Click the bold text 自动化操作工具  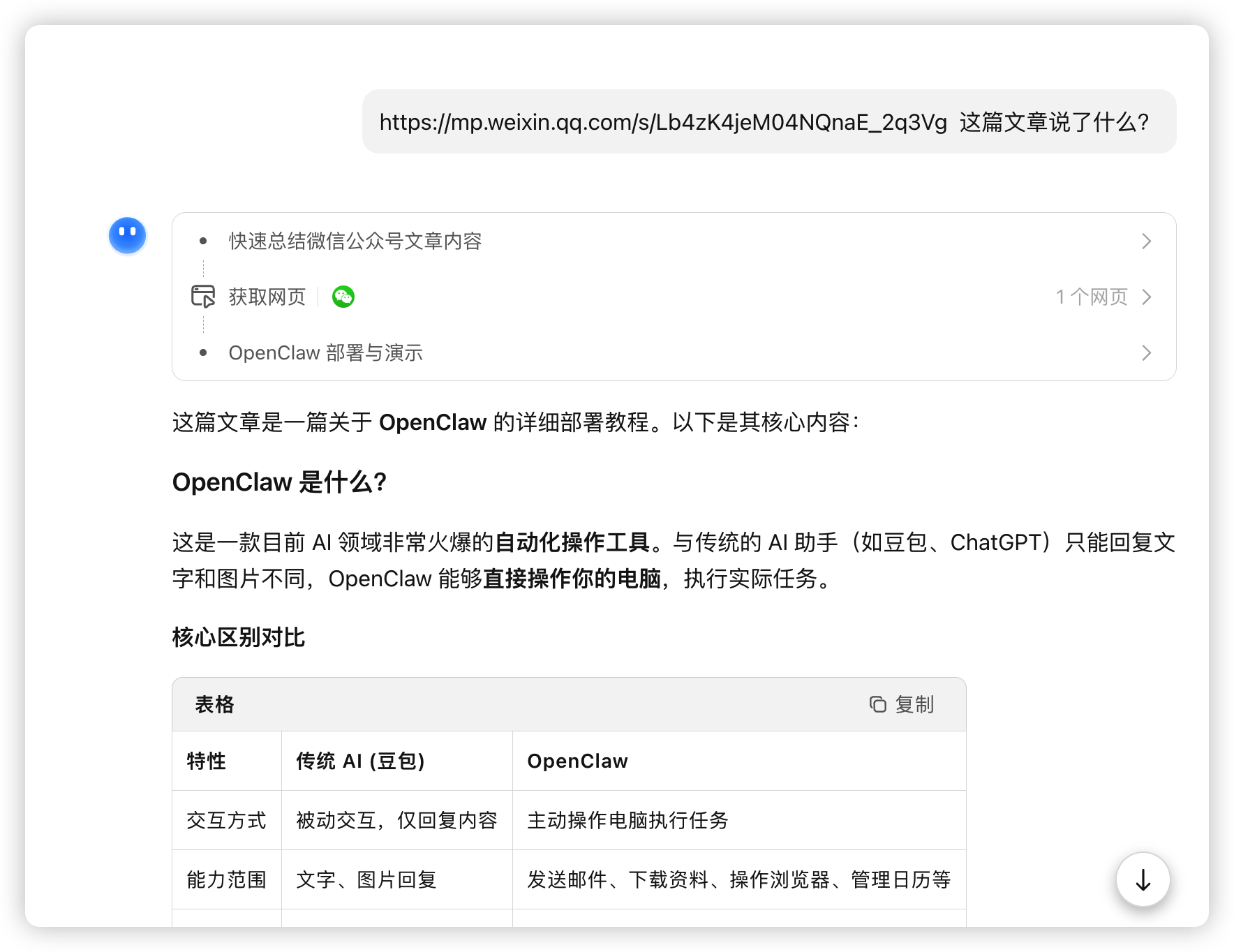(x=572, y=542)
